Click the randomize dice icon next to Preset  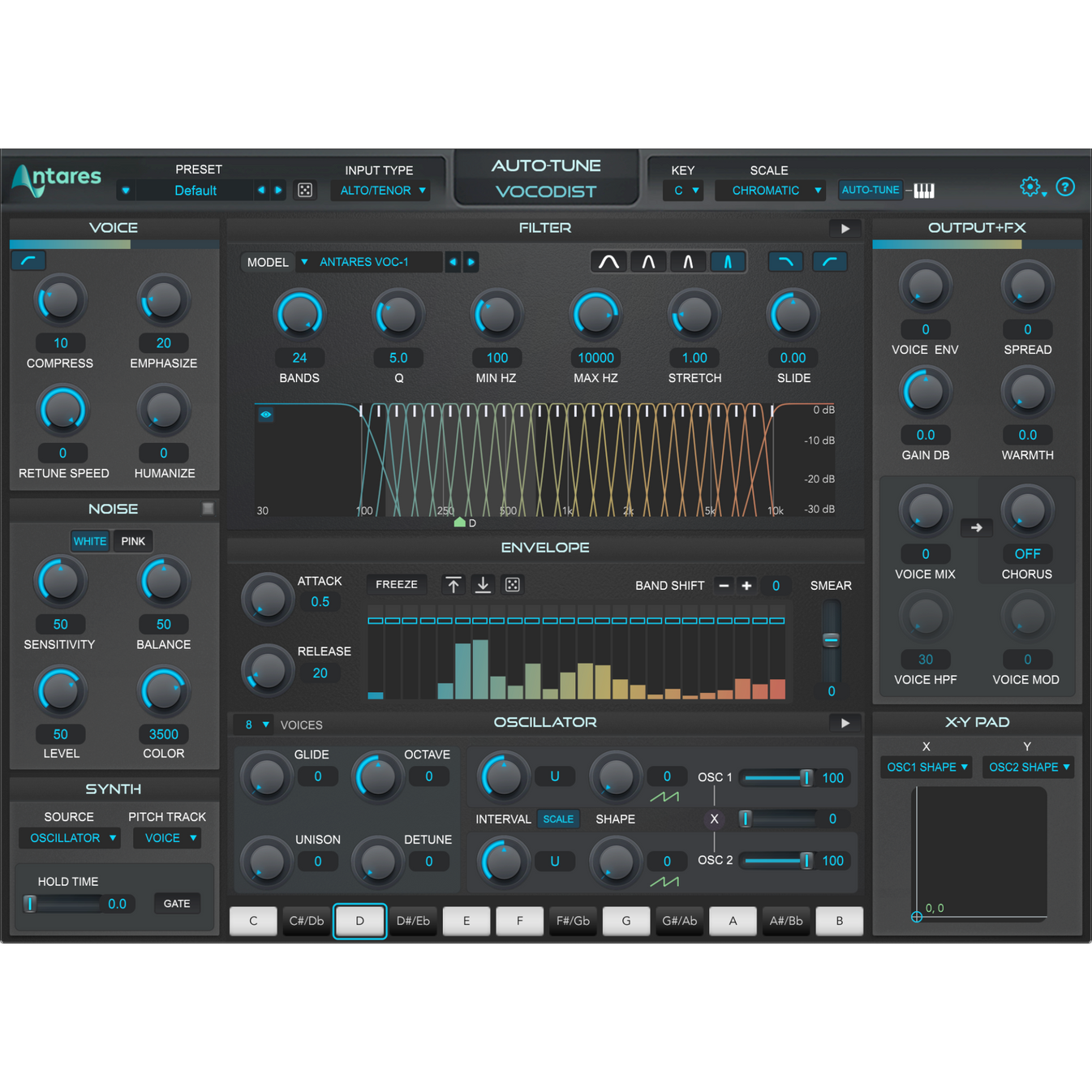point(305,189)
